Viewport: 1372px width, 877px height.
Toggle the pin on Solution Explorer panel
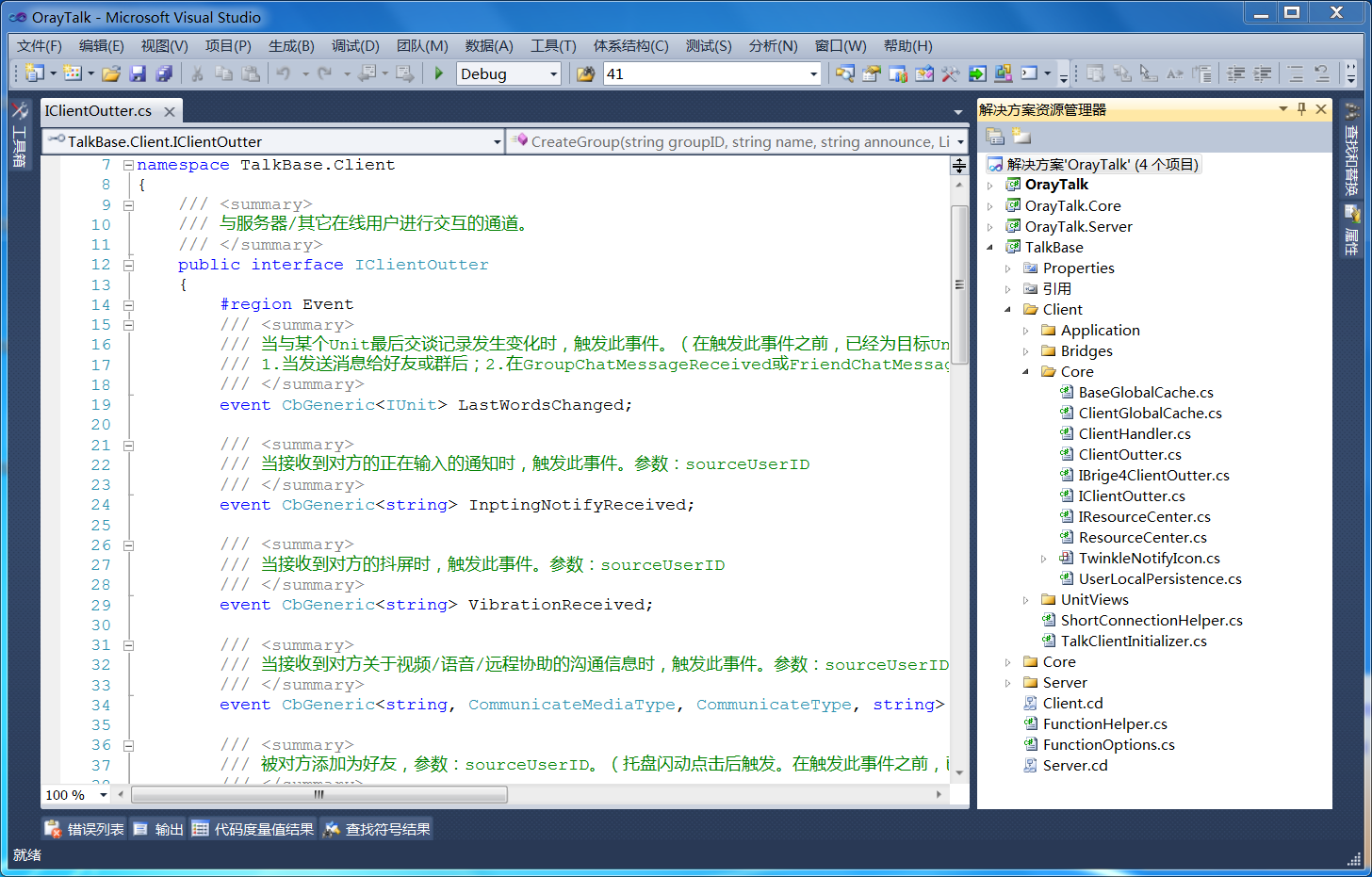pyautogui.click(x=1301, y=109)
